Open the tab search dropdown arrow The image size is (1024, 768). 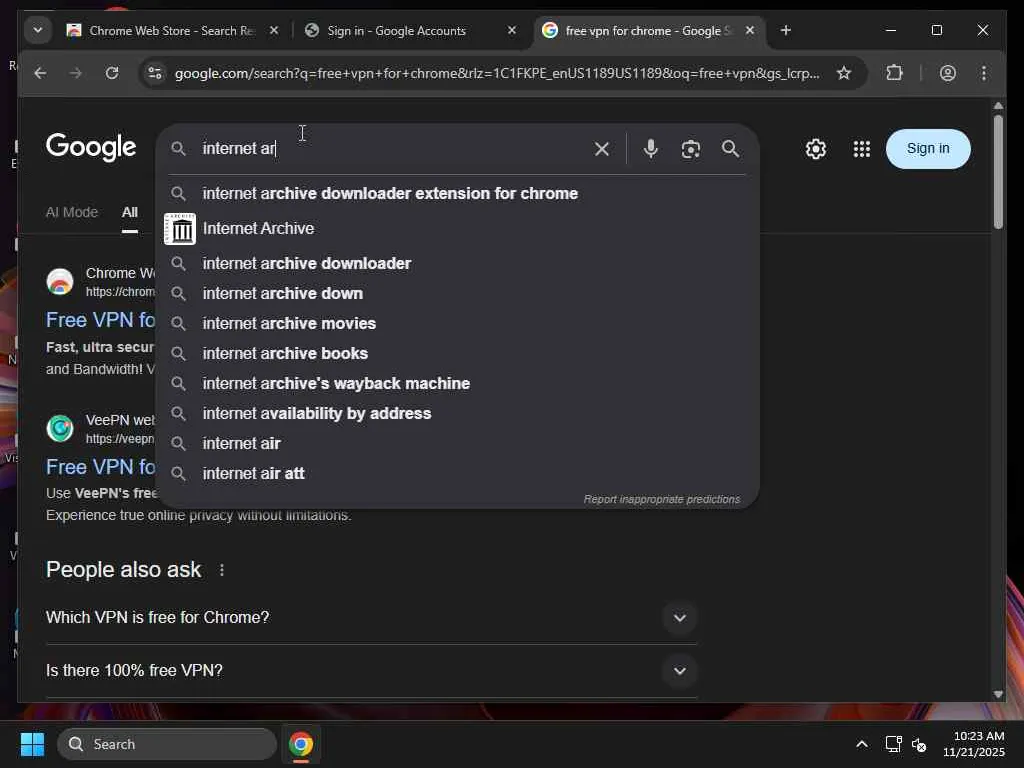click(38, 30)
